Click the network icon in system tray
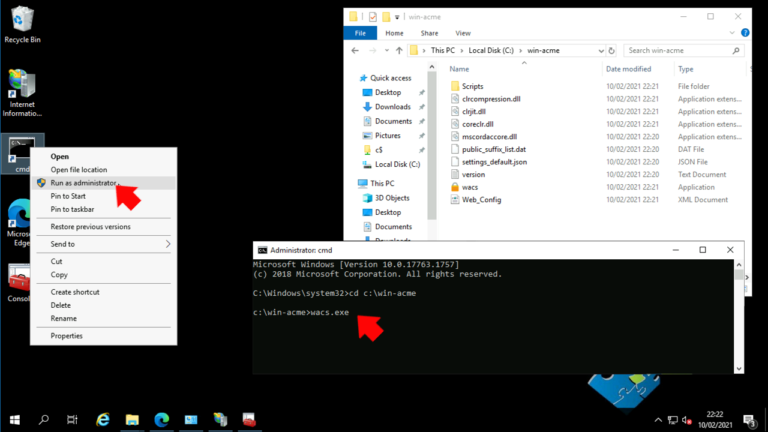The image size is (768, 432). click(672, 420)
